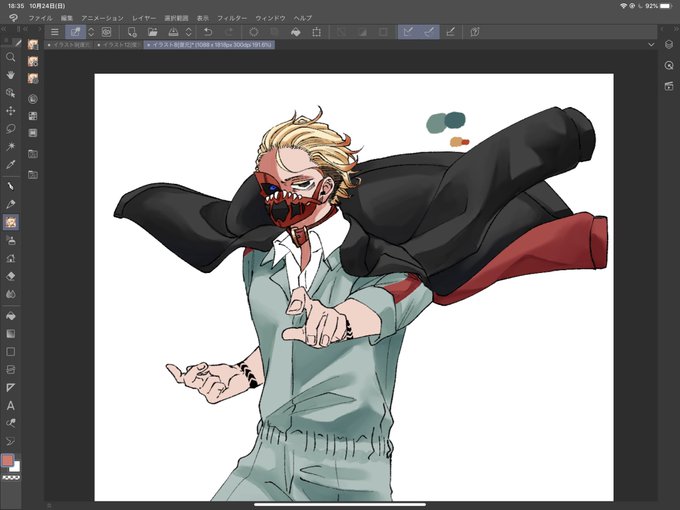Click the Fill command in the command bar
Viewport: 680px width, 510px height.
pyautogui.click(x=296, y=32)
